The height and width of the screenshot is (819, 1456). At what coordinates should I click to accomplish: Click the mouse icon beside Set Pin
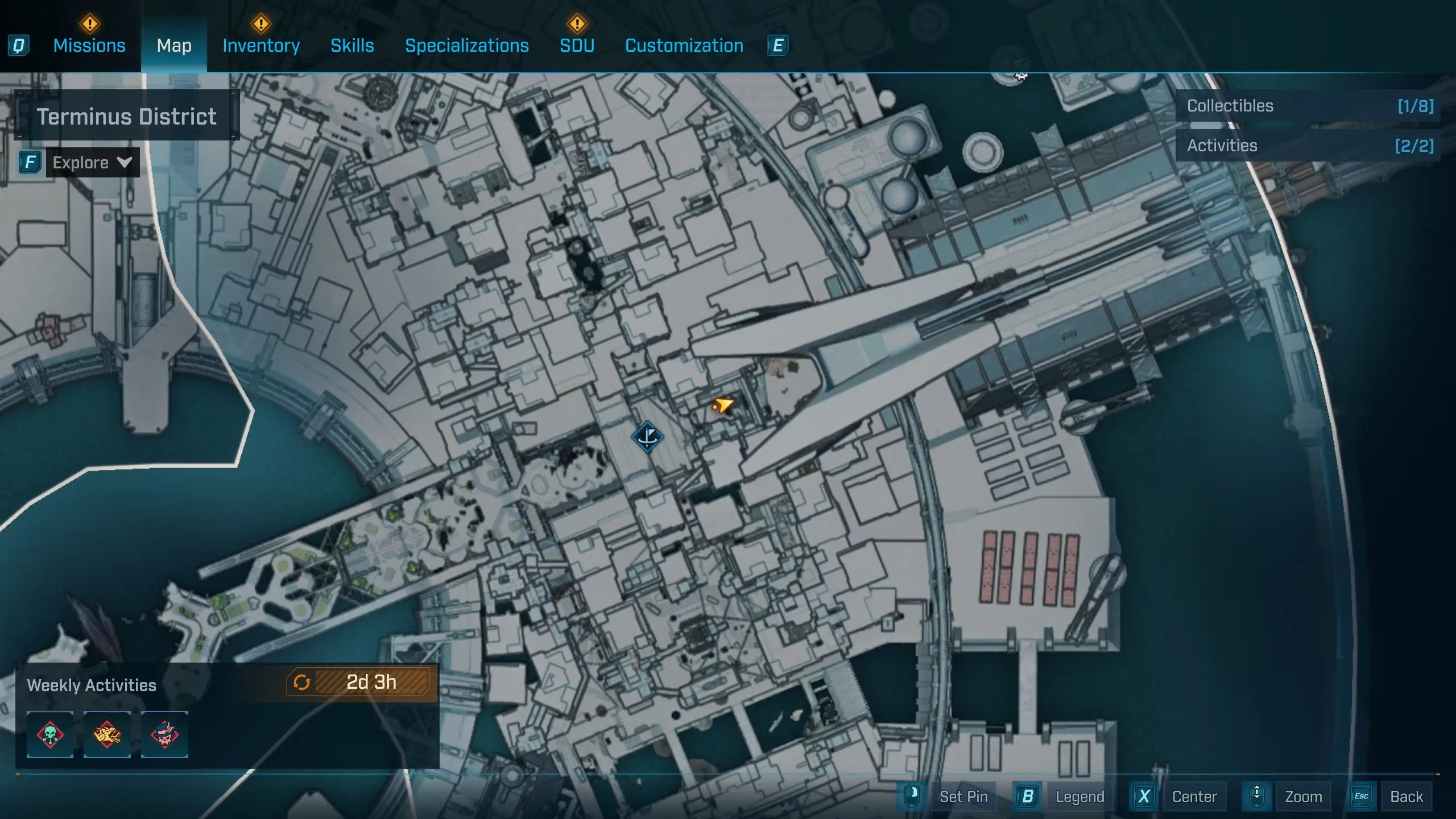click(x=912, y=796)
